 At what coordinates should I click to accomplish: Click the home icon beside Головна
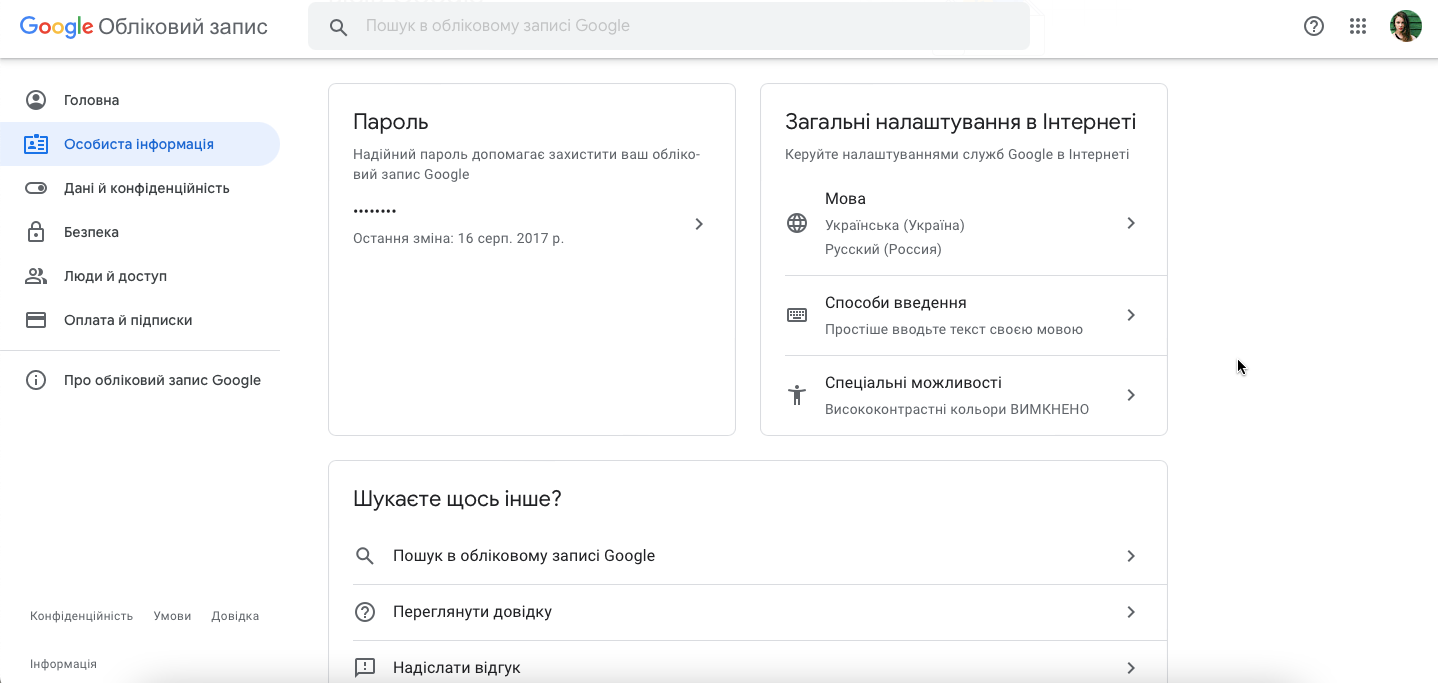tap(36, 99)
